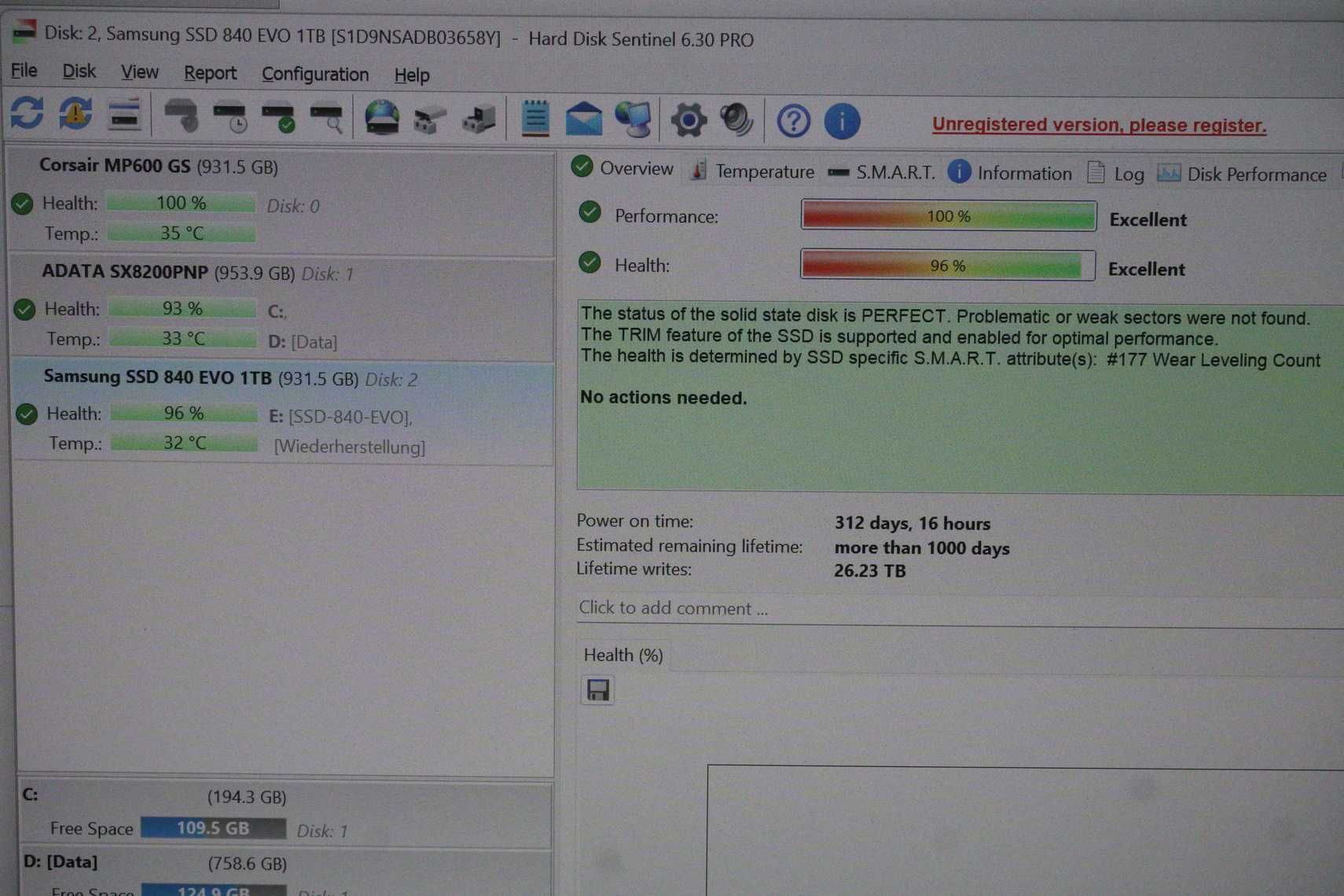Select the C: (194.3 GB) partition row

pos(285,814)
